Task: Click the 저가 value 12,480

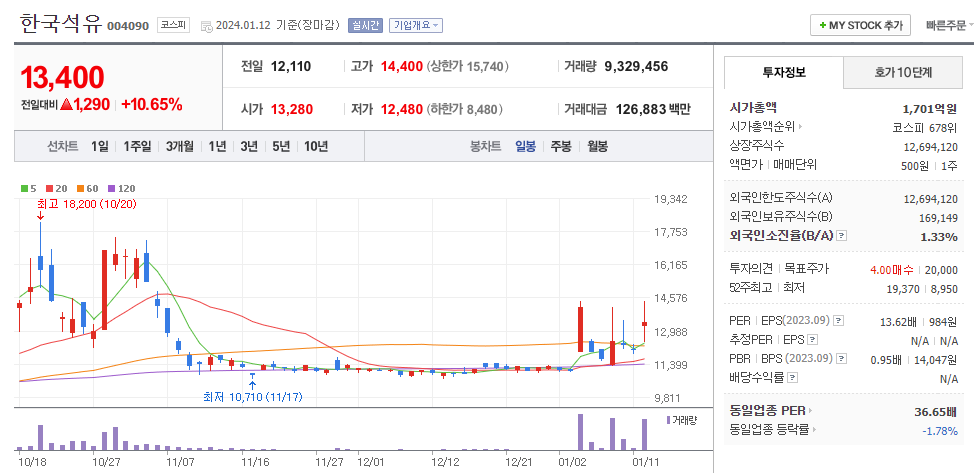Action: coord(402,110)
